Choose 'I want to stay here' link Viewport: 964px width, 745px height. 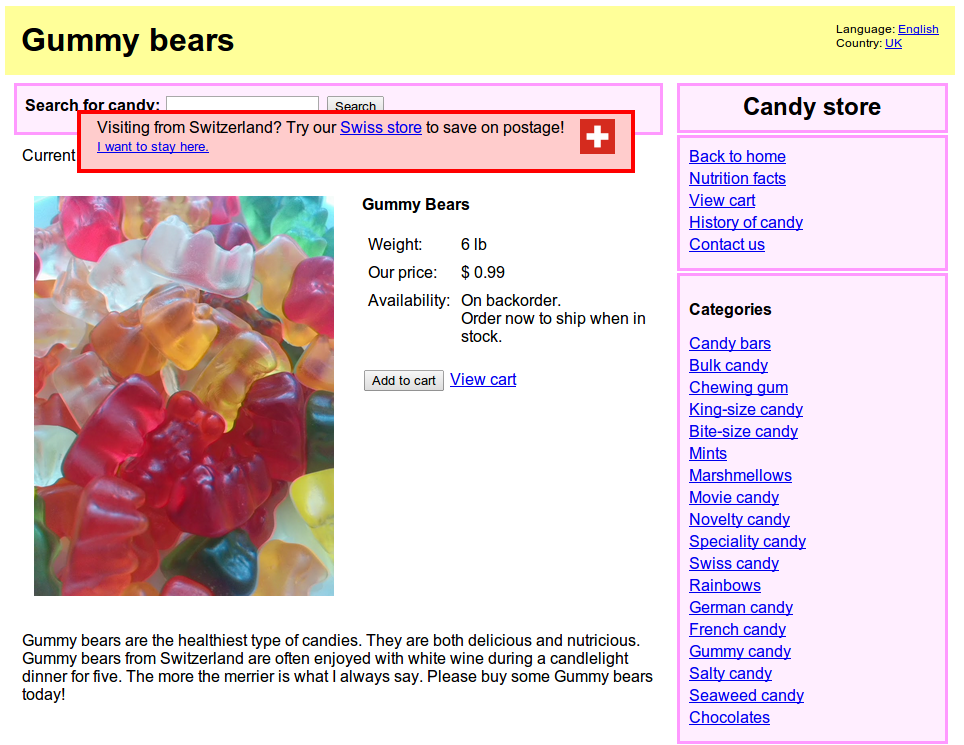152,147
